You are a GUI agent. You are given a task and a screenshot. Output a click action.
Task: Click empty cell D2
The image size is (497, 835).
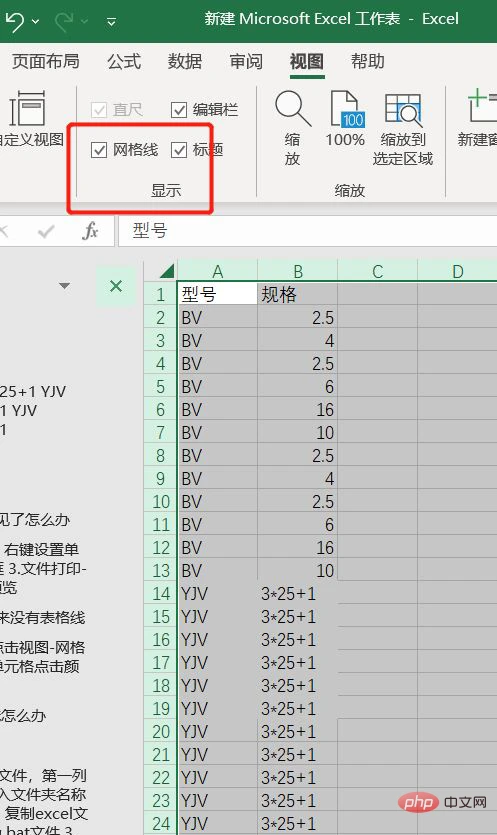(458, 317)
